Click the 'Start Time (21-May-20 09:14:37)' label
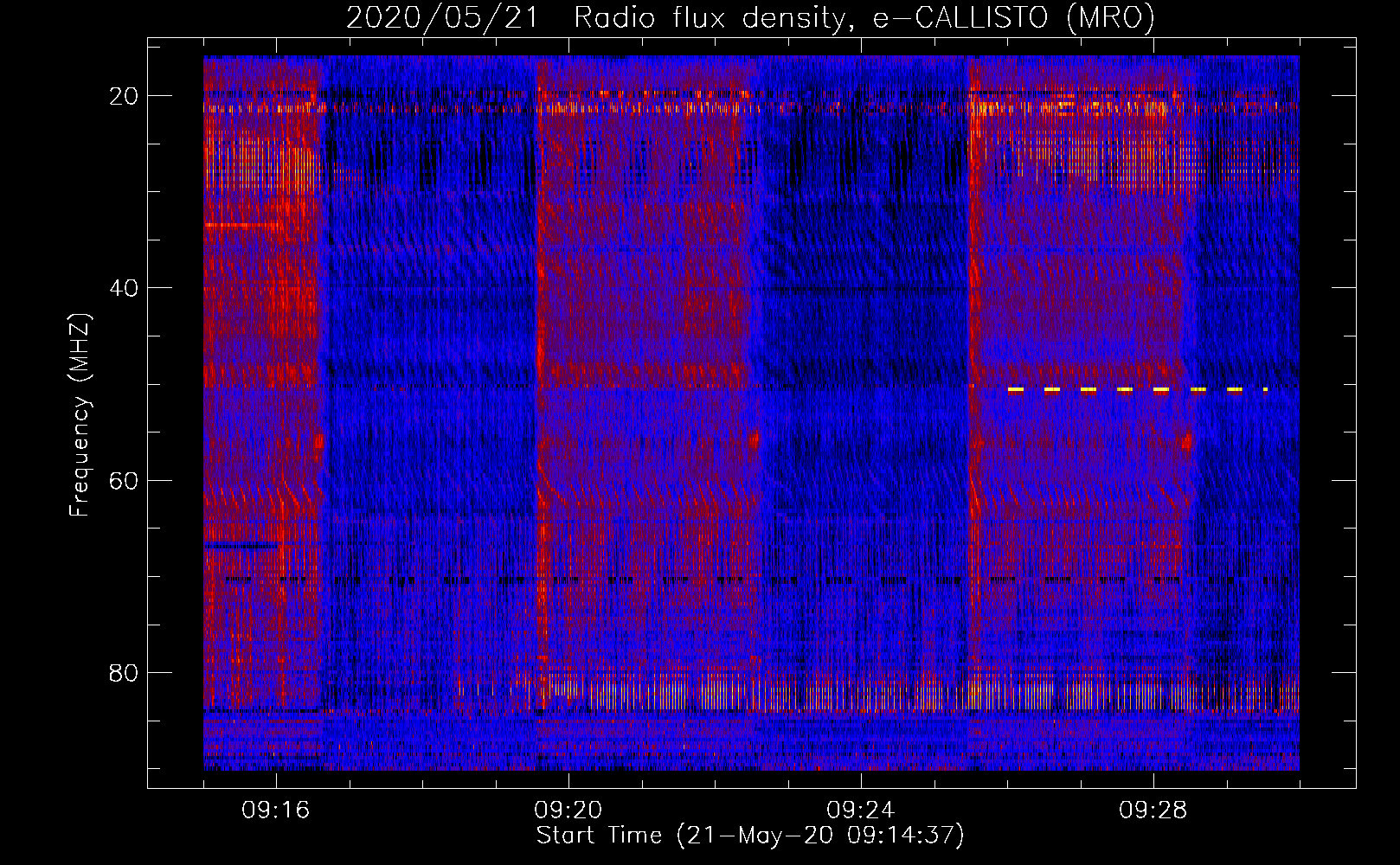Image resolution: width=1400 pixels, height=865 pixels. (750, 836)
